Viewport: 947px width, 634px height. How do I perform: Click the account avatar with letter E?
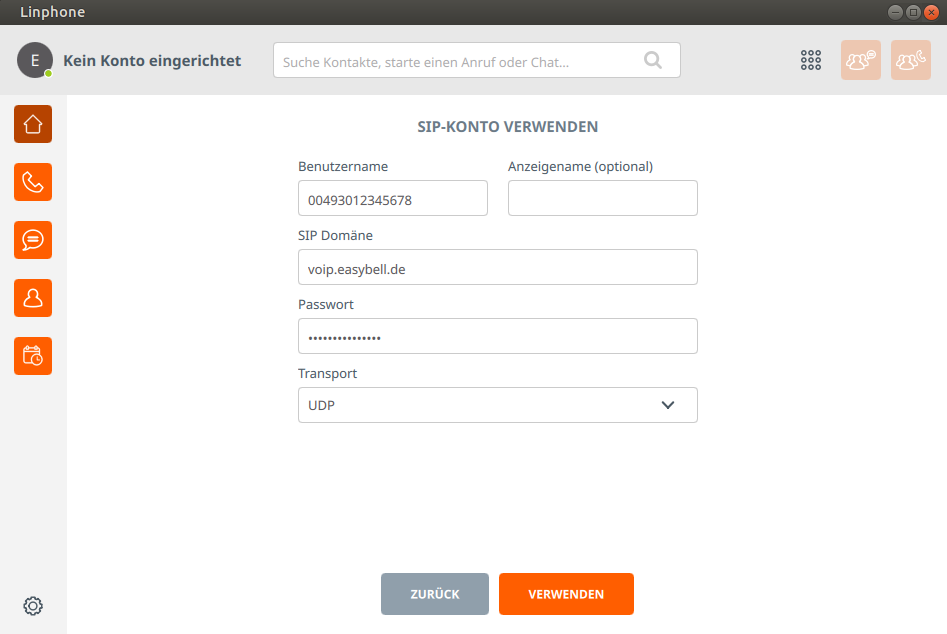pyautogui.click(x=35, y=60)
